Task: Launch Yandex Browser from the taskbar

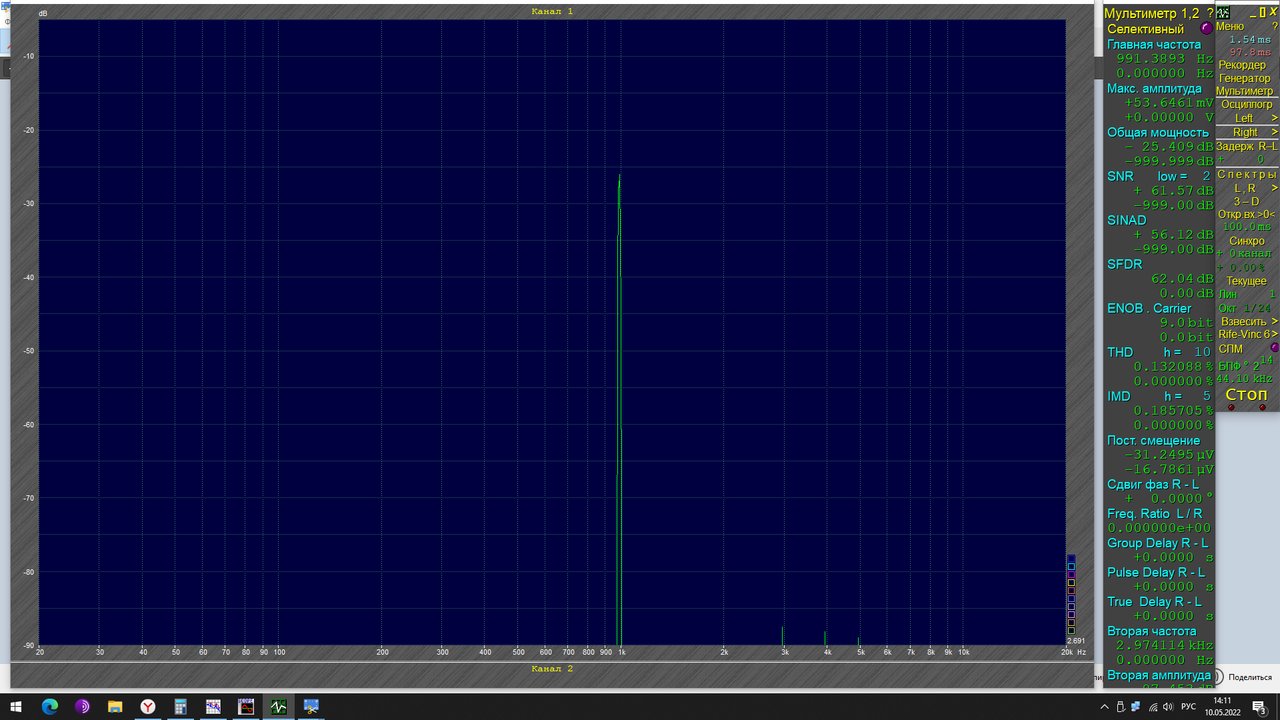Action: coord(147,707)
